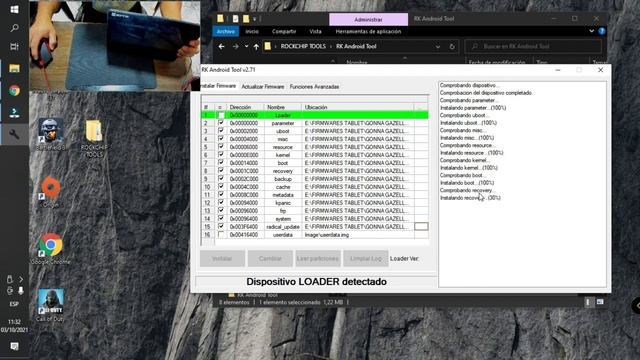Select the ROCKCHIP TOOLS desktop folder

click(94, 138)
